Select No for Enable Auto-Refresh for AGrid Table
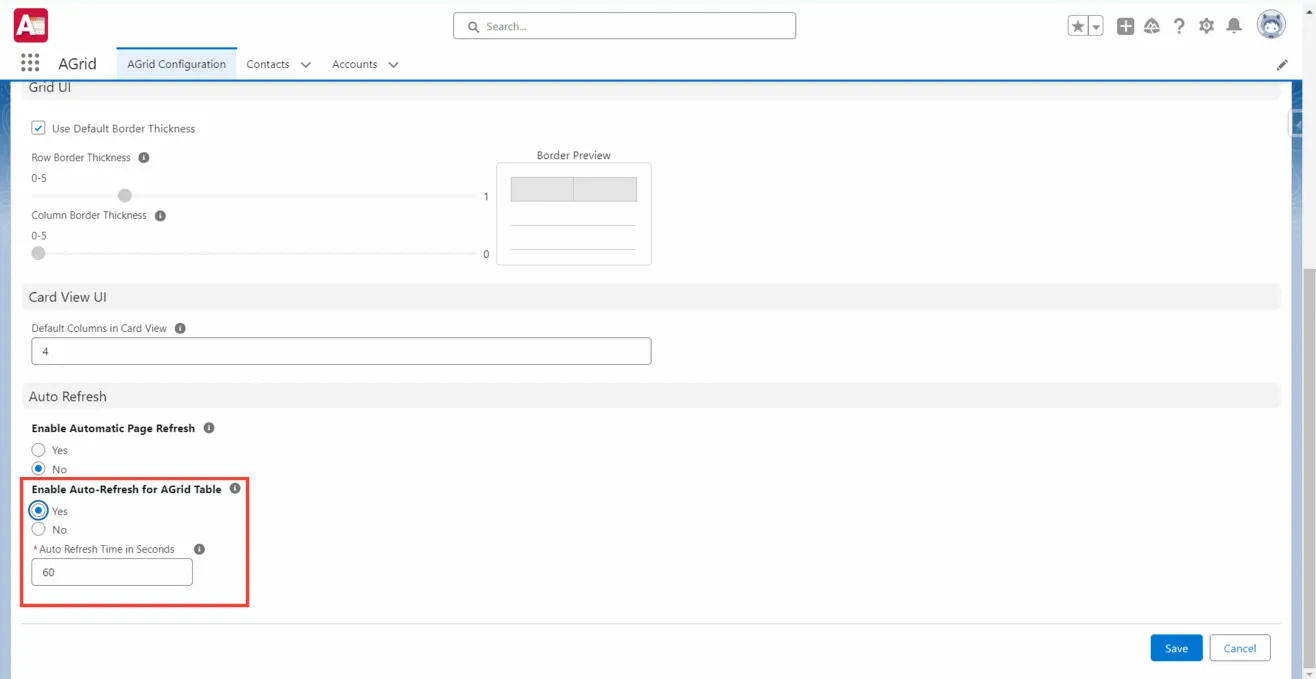The height and width of the screenshot is (679, 1316). click(37, 529)
